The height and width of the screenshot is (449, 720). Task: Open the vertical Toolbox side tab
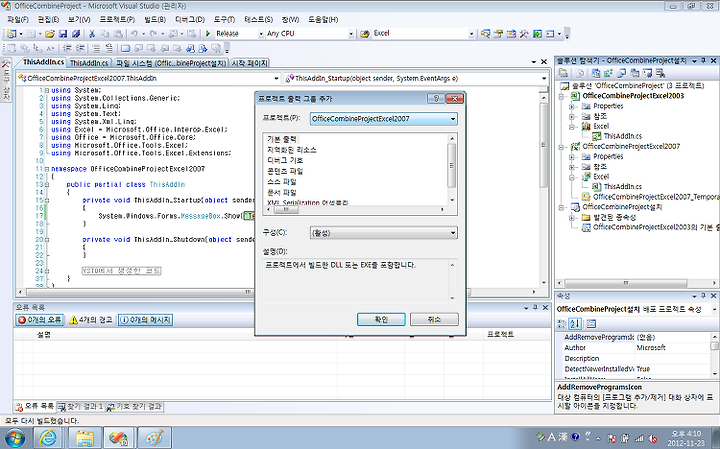click(x=6, y=82)
